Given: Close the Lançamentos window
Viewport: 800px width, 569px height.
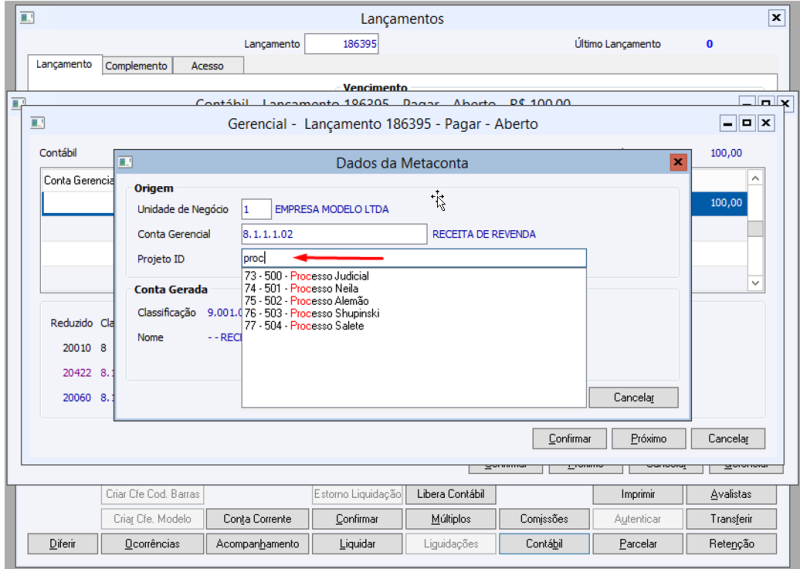Looking at the screenshot, I should point(776,18).
